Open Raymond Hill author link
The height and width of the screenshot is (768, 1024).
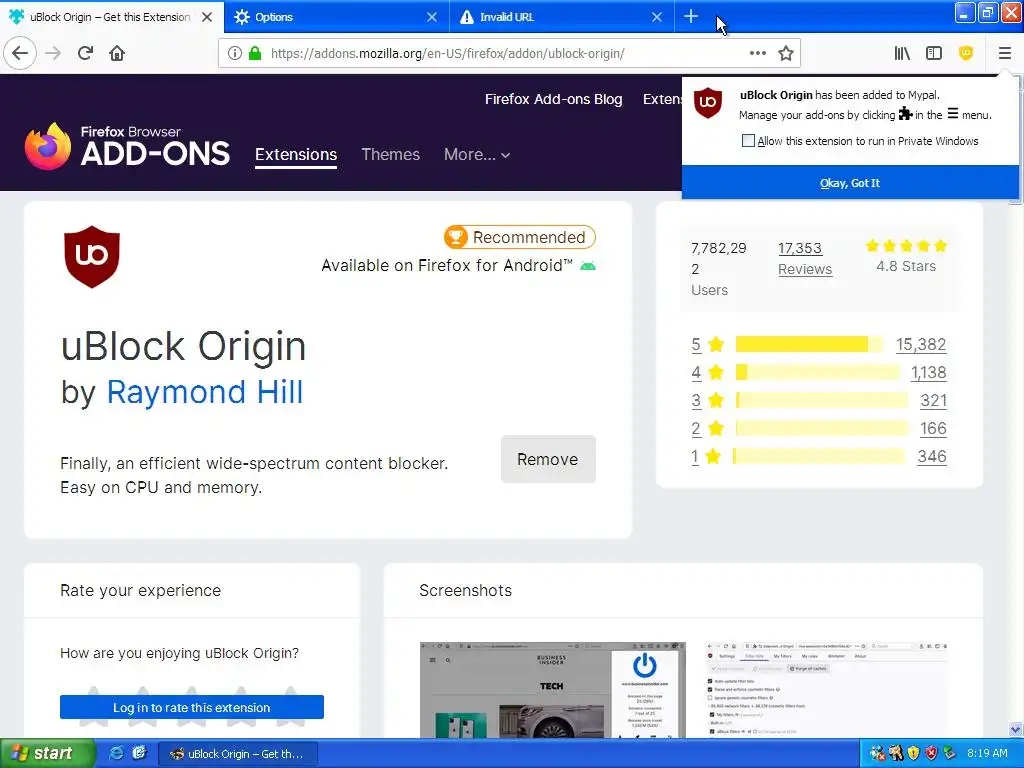point(204,392)
